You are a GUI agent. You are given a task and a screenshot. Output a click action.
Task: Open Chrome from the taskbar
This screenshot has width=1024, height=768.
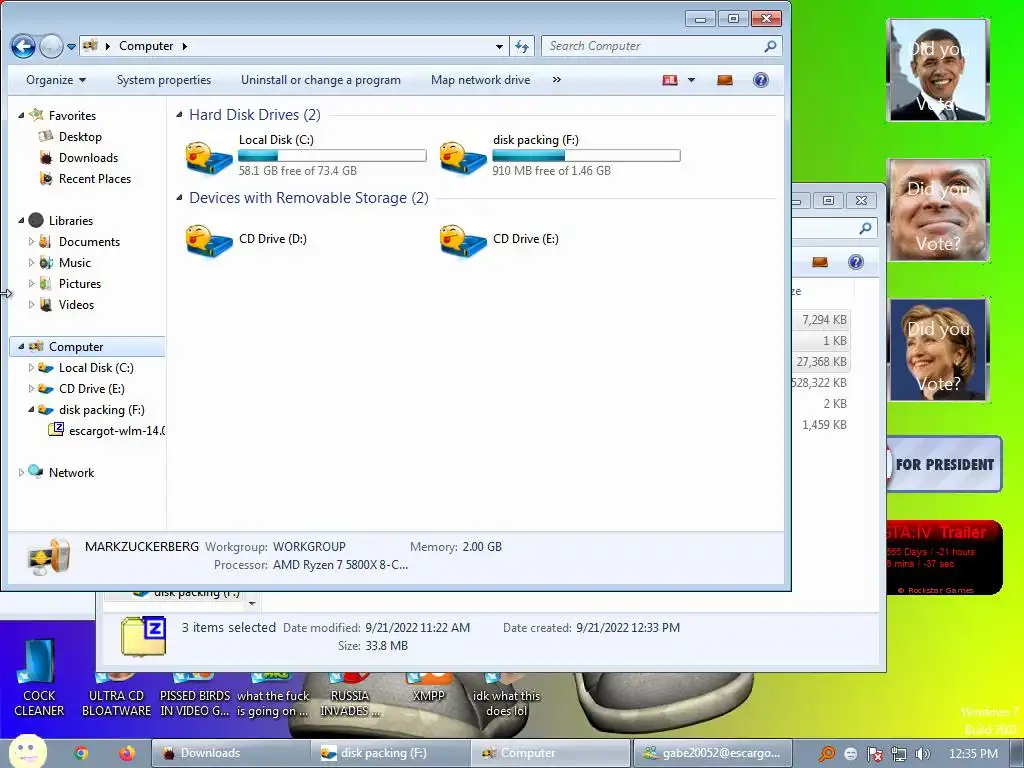pyautogui.click(x=81, y=753)
